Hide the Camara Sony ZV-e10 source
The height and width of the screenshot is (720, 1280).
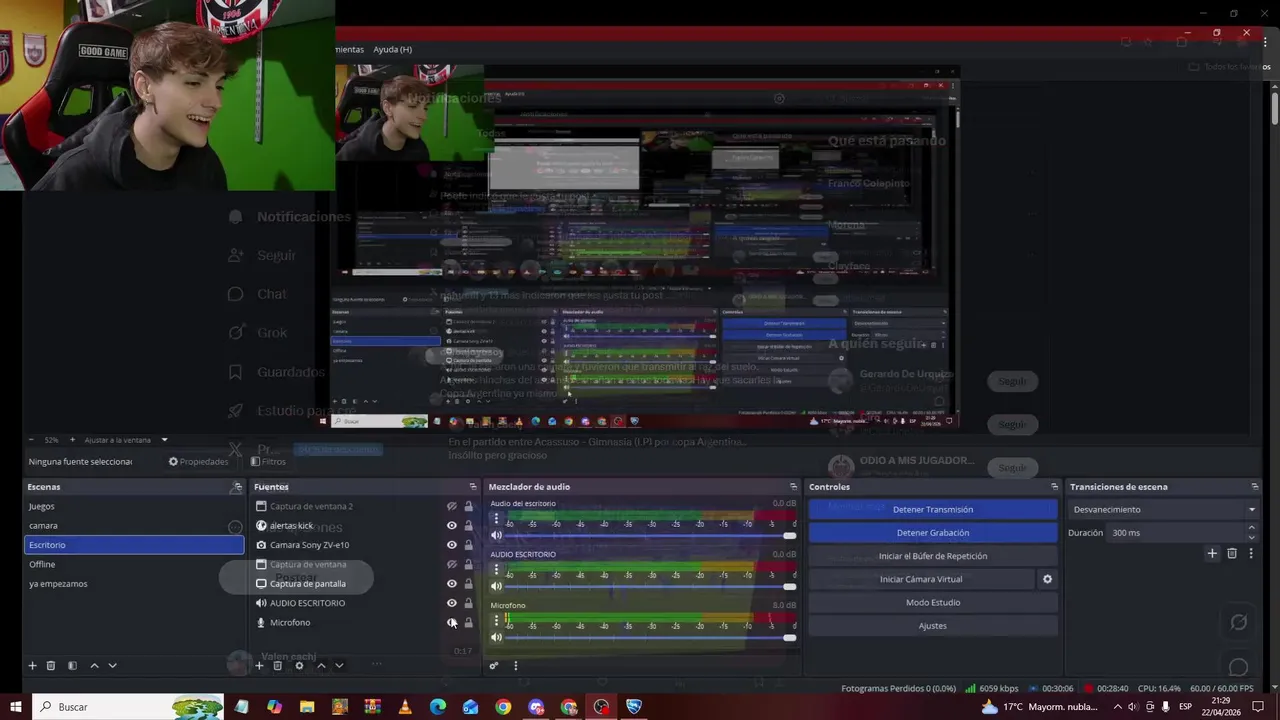pos(452,545)
